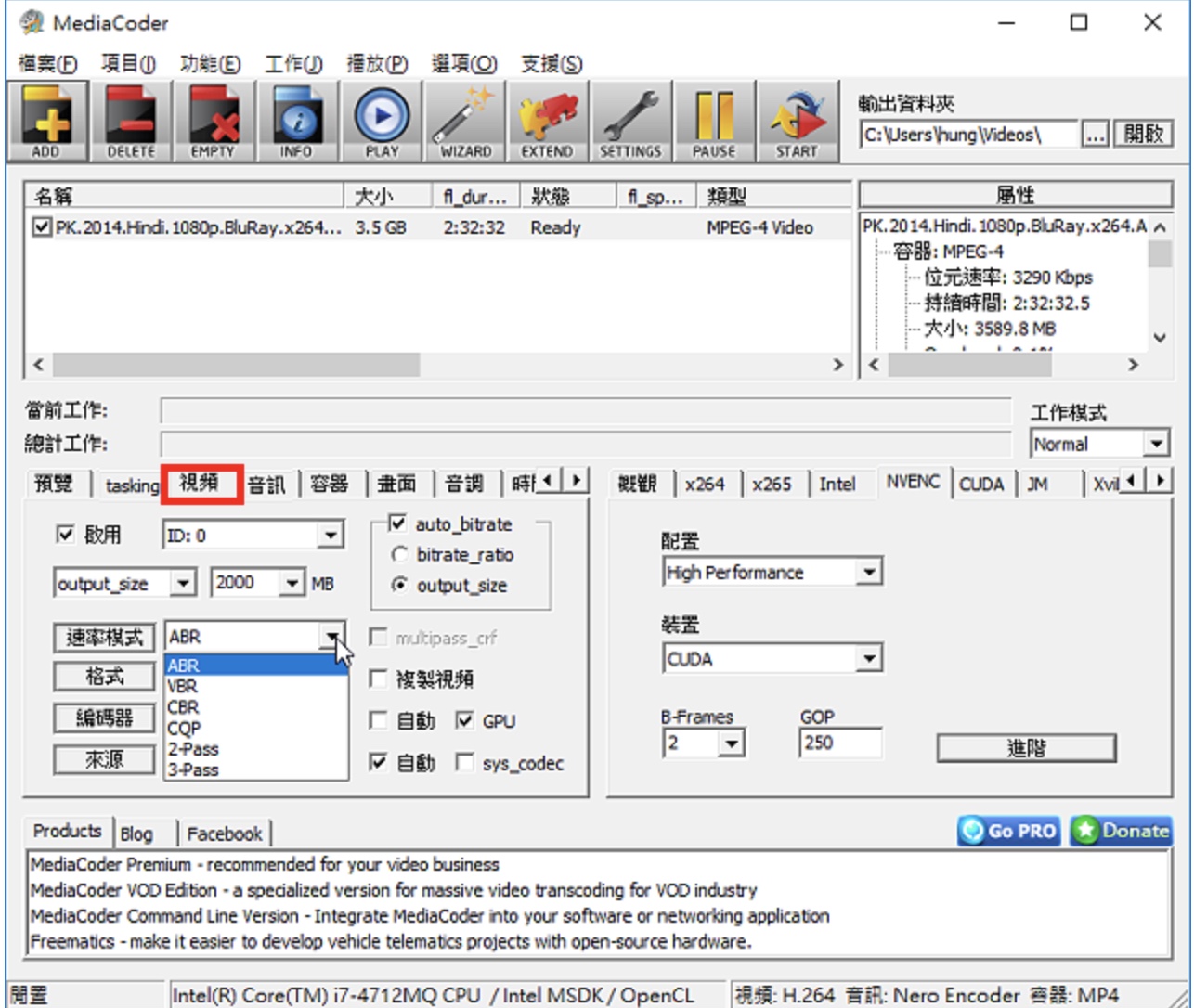Screen dimensions: 1194x1008
Task: Click the browse ... button for output folder
Action: point(1096,134)
